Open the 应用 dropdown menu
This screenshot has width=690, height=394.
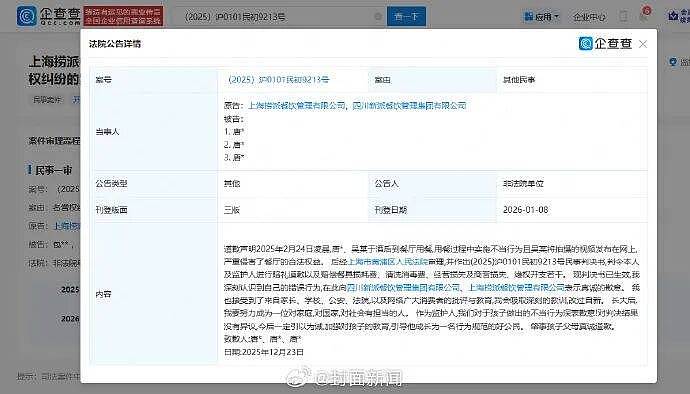542,17
